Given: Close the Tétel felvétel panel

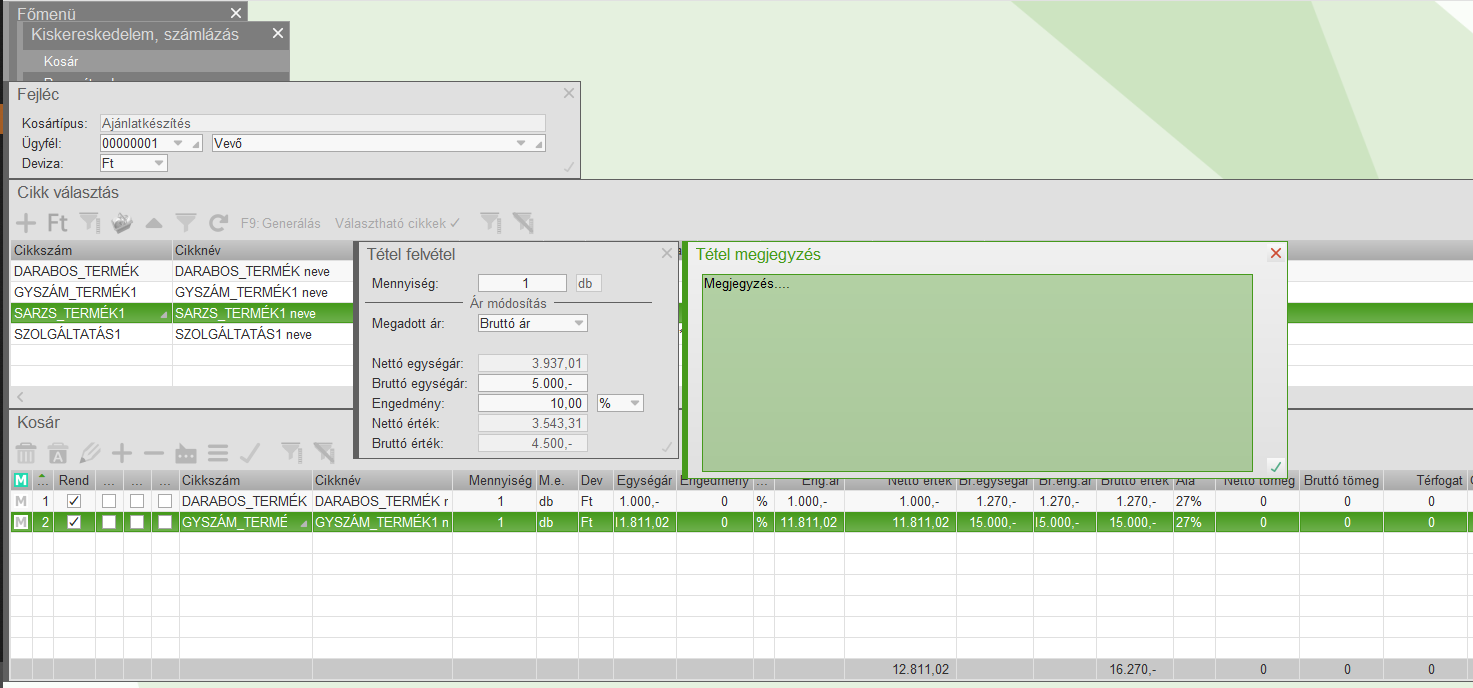Looking at the screenshot, I should point(667,254).
